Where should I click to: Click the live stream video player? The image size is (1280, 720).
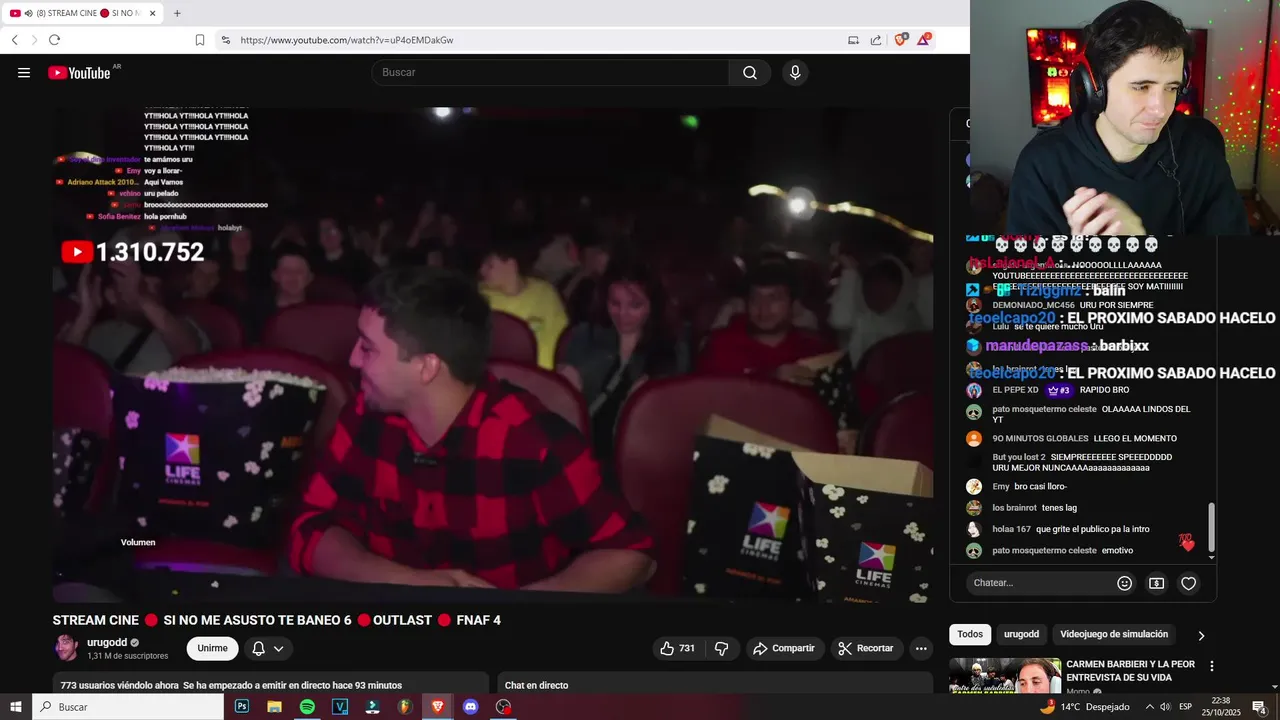[x=493, y=355]
